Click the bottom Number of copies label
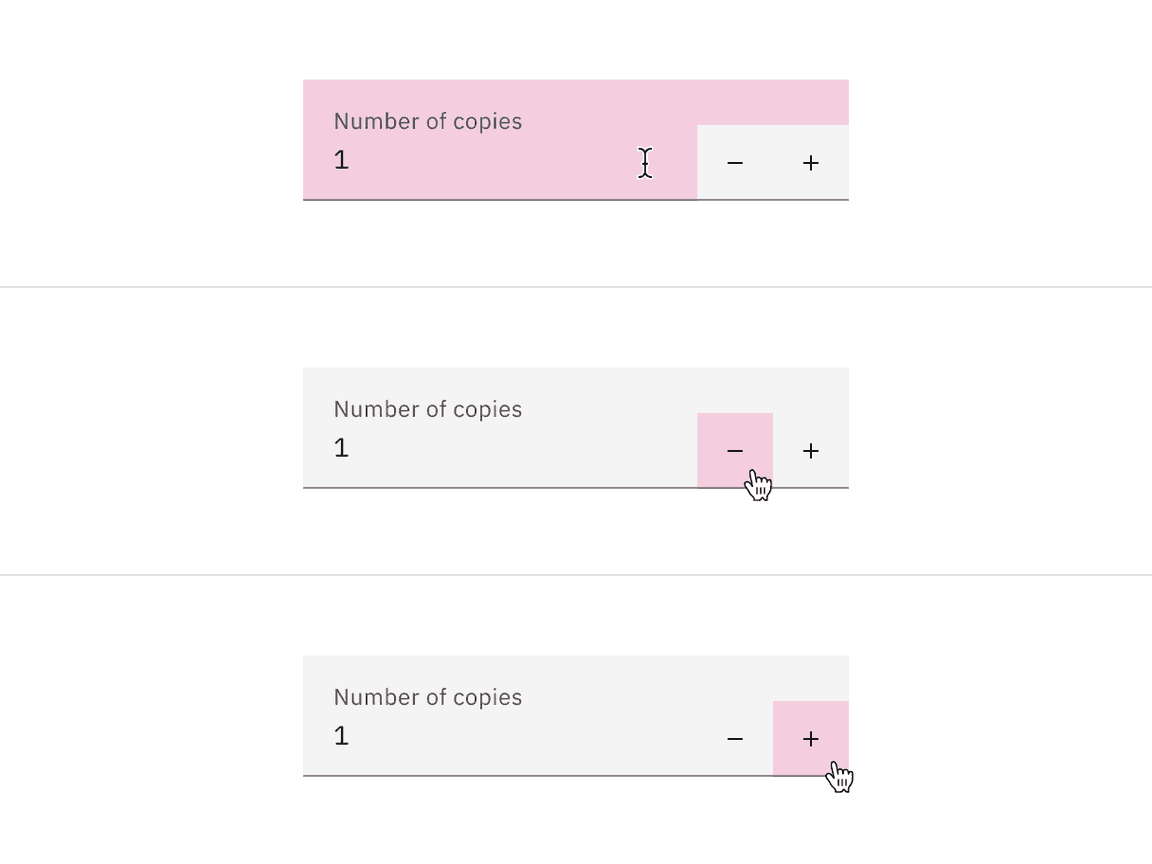Screen dimensions: 1152x864 click(x=427, y=697)
